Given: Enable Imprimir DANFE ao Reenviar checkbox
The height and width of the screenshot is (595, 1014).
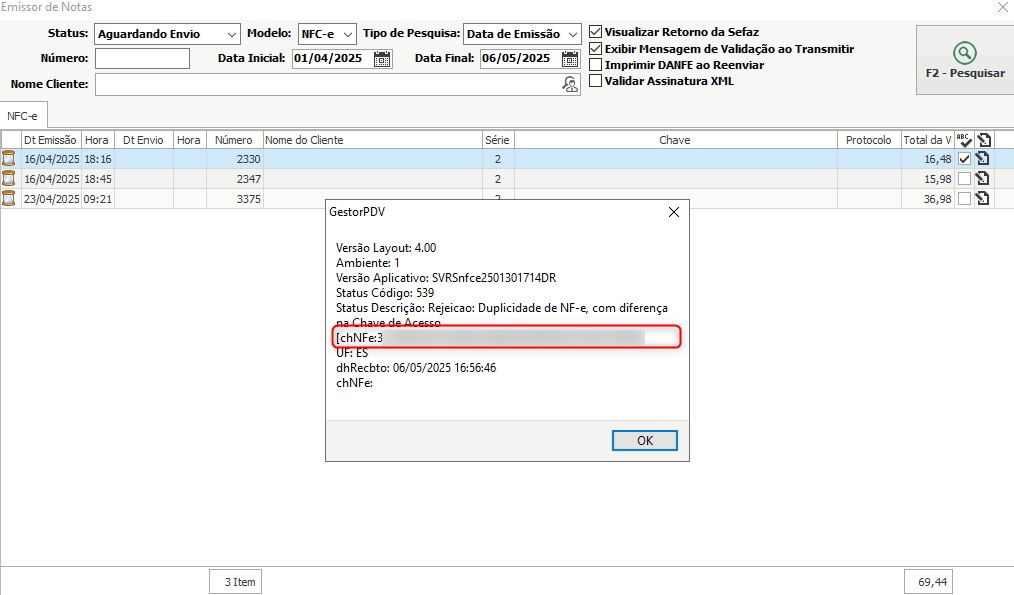Looking at the screenshot, I should point(596,65).
